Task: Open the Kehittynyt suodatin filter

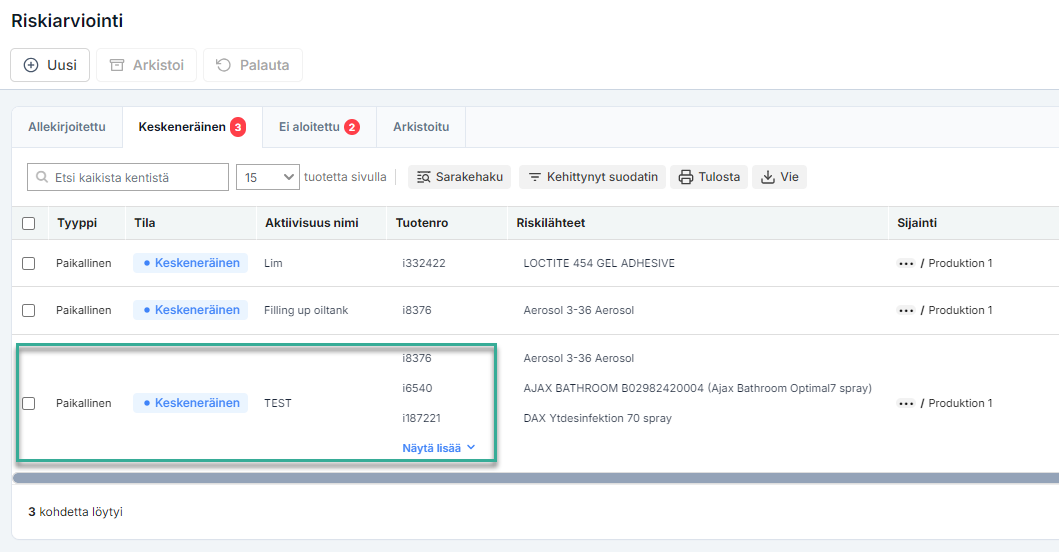Action: pyautogui.click(x=592, y=177)
